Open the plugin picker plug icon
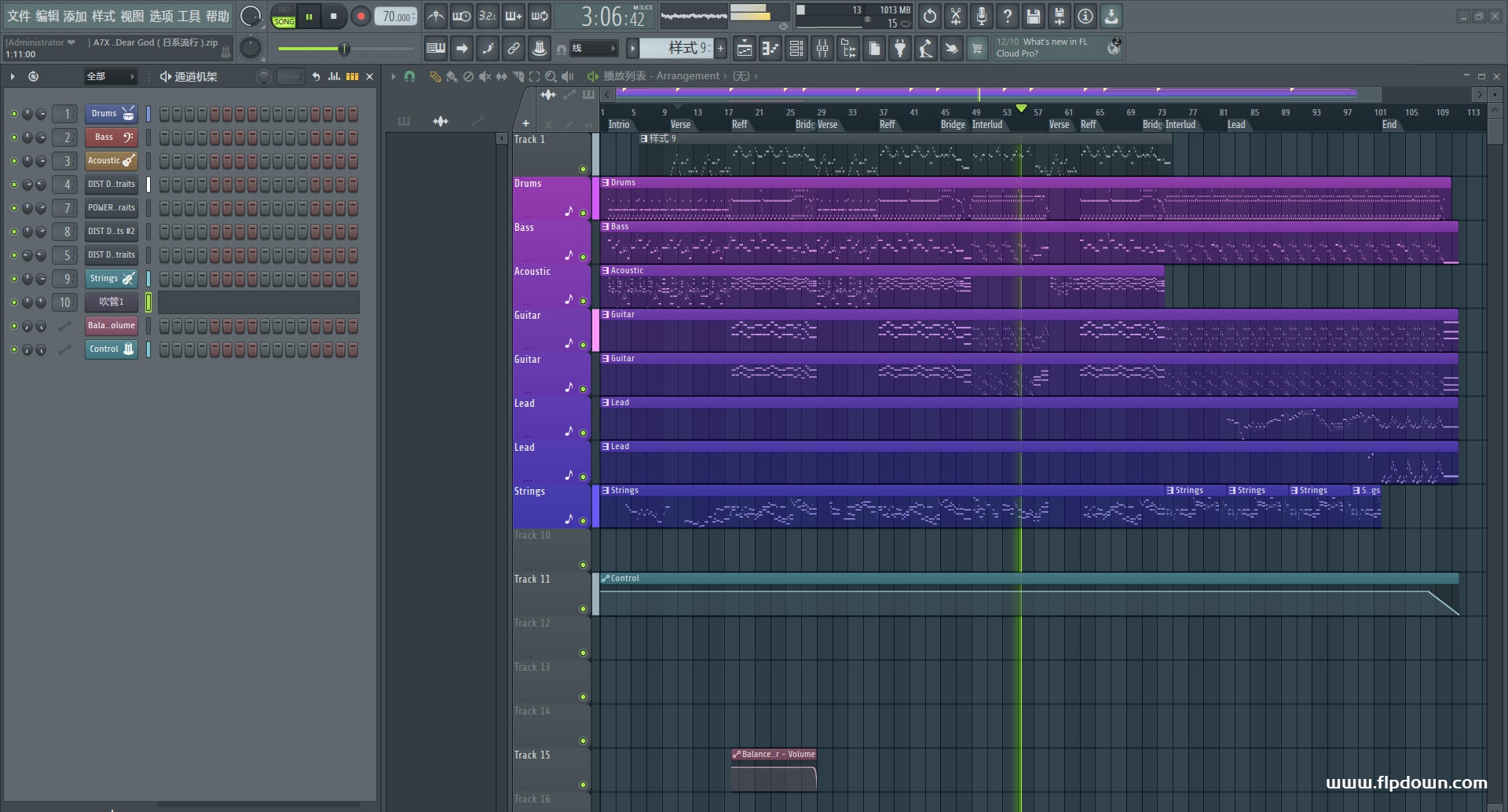The image size is (1508, 812). click(900, 49)
